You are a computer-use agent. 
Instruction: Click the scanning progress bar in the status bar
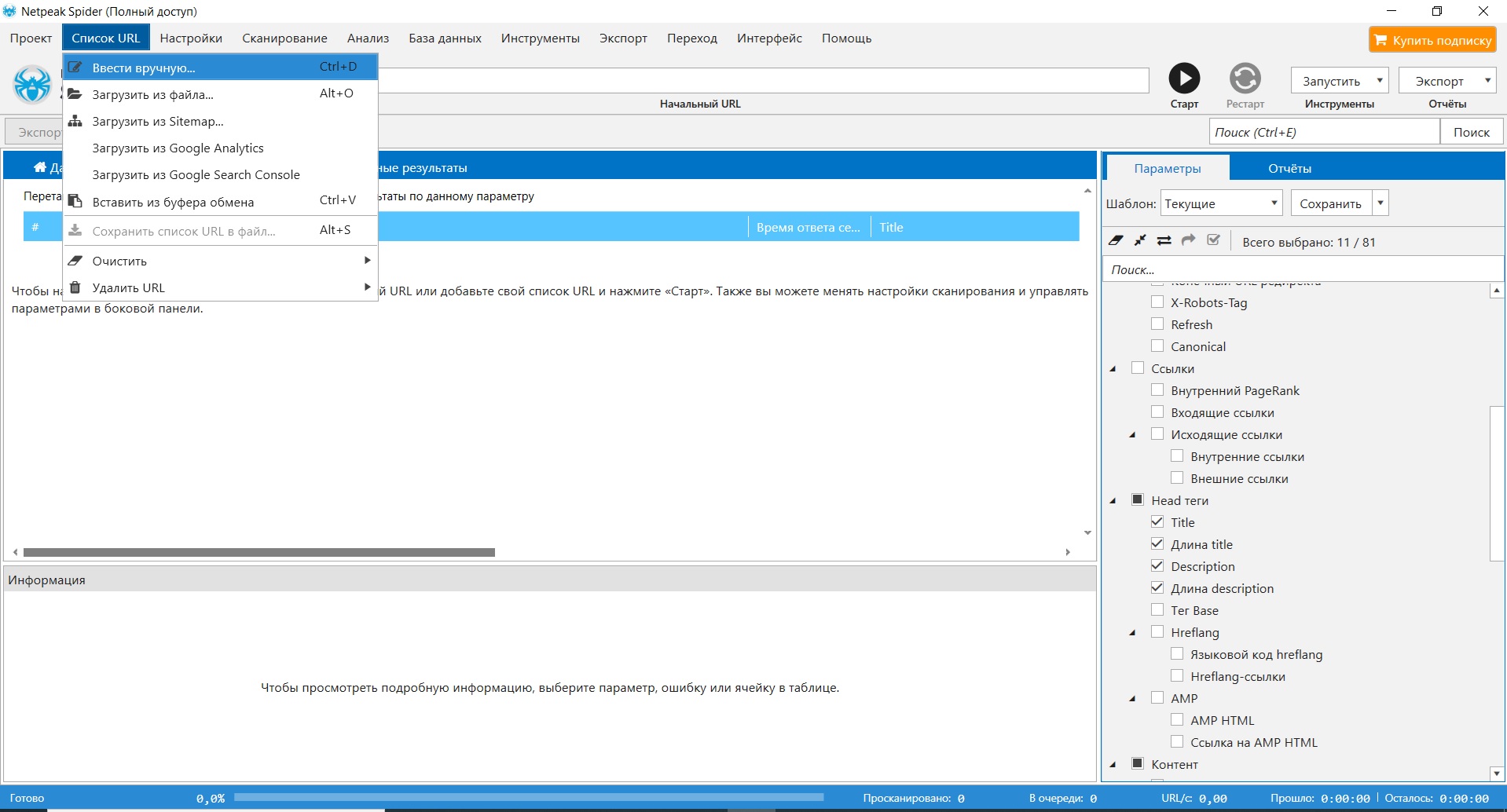(x=529, y=798)
